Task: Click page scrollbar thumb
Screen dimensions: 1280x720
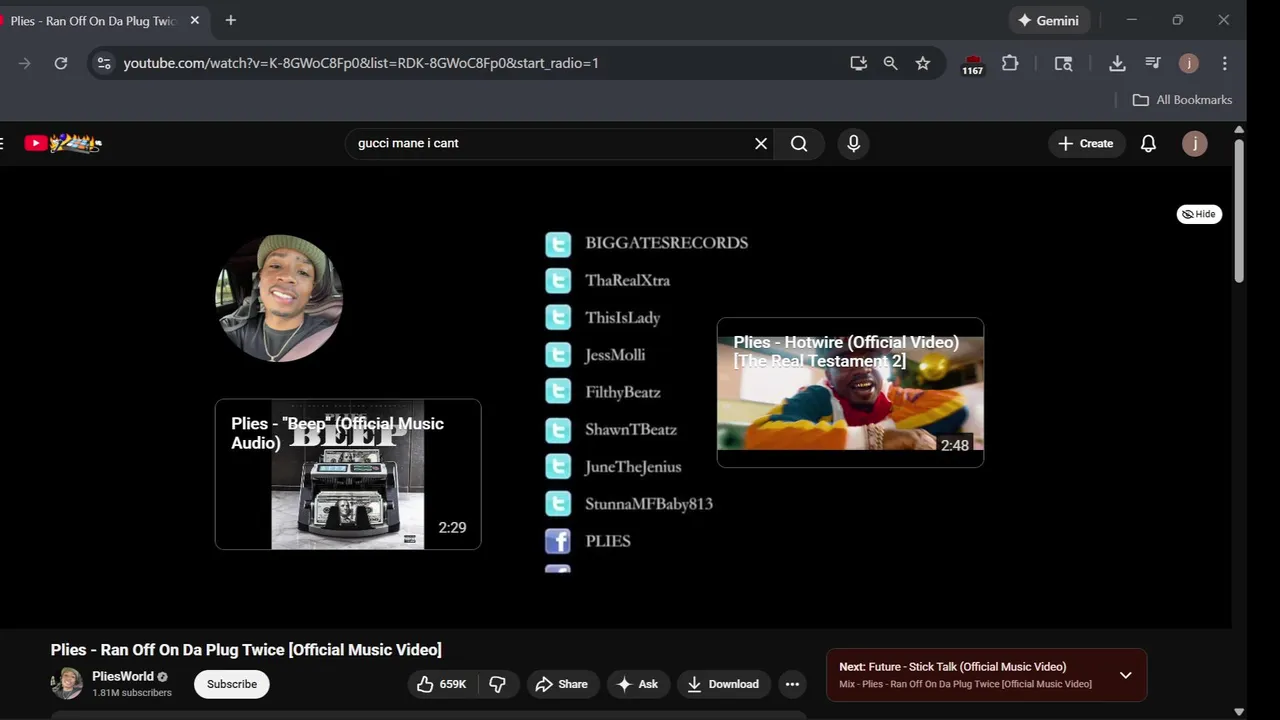Action: [1239, 210]
